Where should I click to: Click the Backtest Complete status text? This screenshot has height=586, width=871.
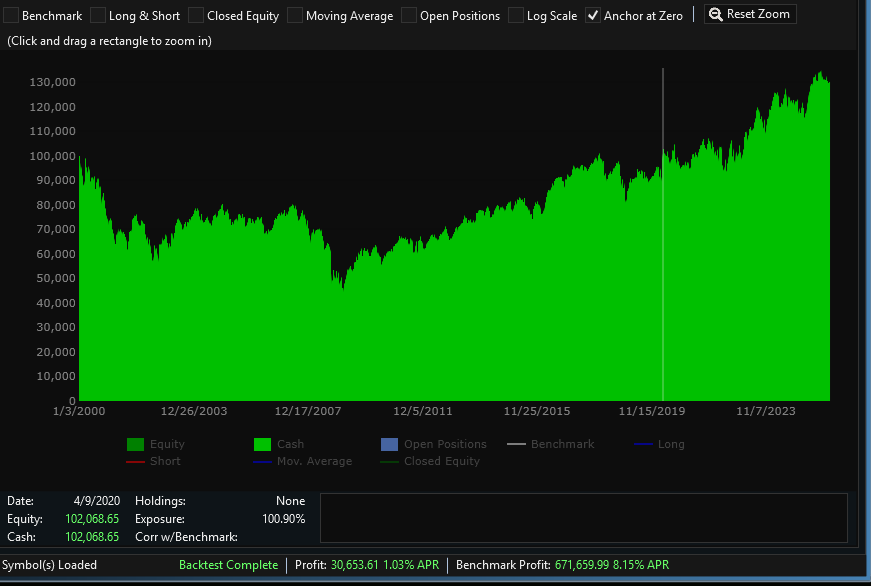tap(228, 565)
